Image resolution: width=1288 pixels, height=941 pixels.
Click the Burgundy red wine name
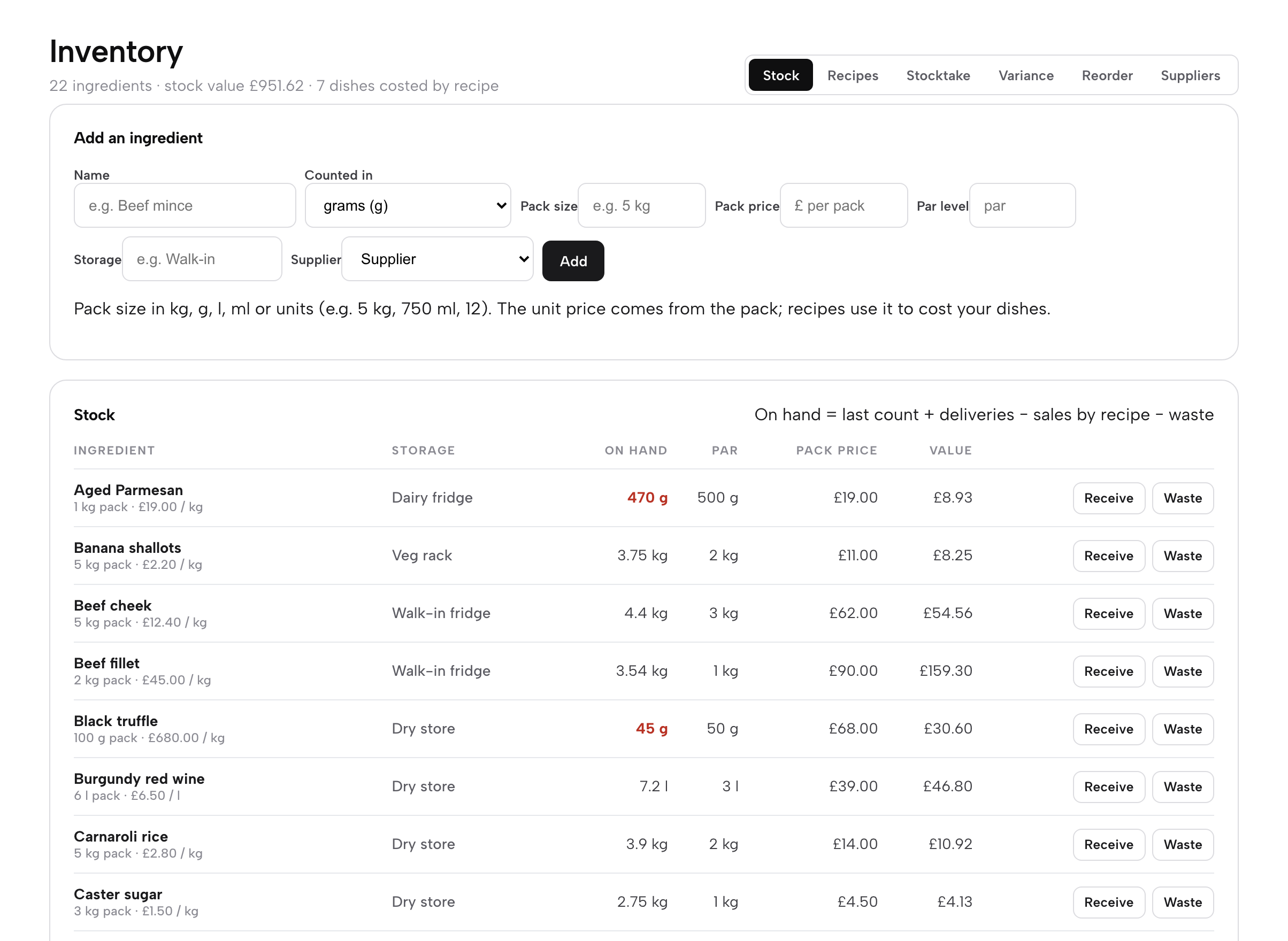point(139,778)
